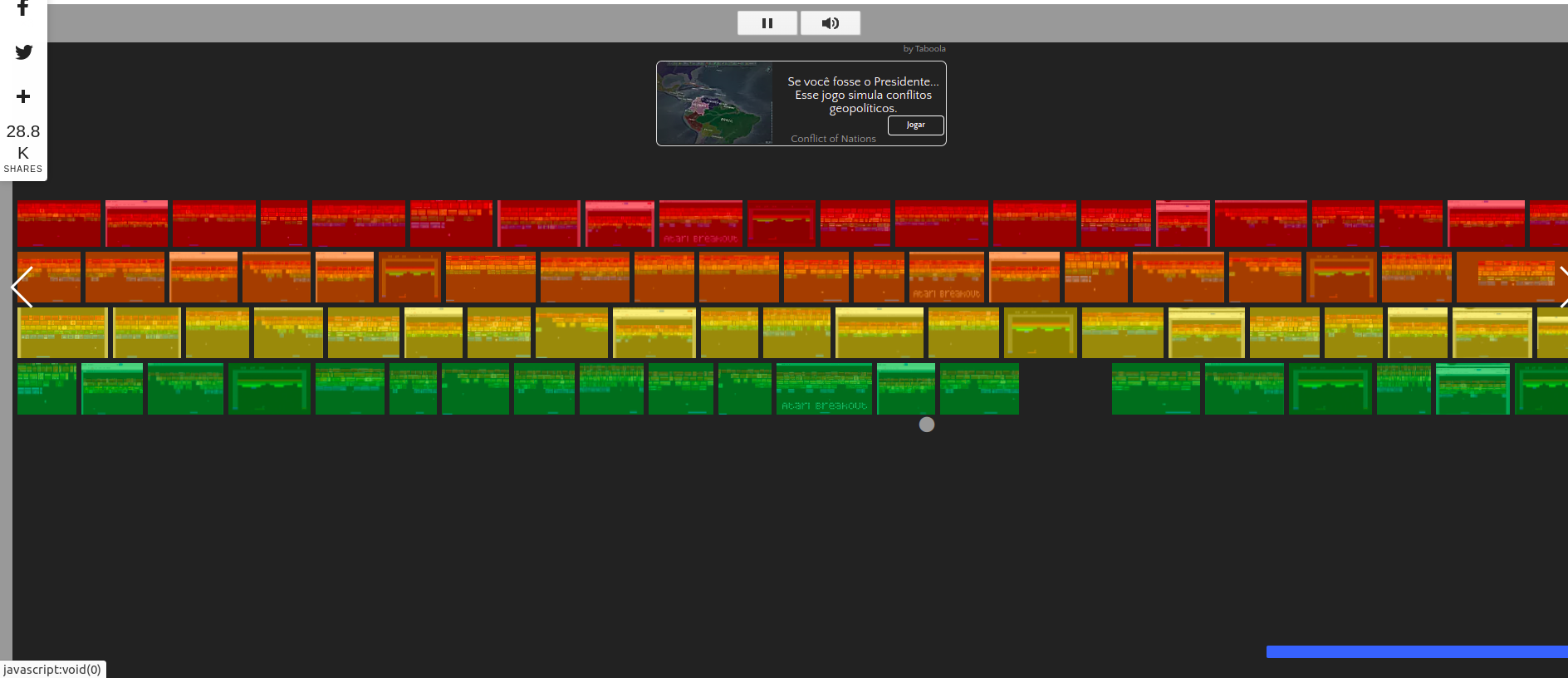Pause the Breakout game
The height and width of the screenshot is (678, 1568).
click(x=767, y=23)
